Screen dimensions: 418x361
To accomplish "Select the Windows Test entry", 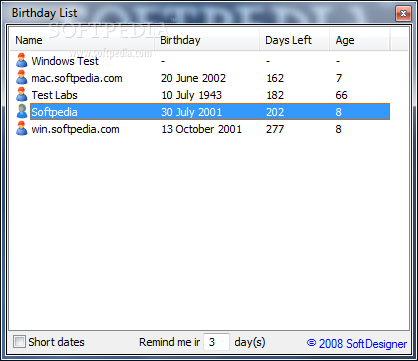I will (65, 61).
